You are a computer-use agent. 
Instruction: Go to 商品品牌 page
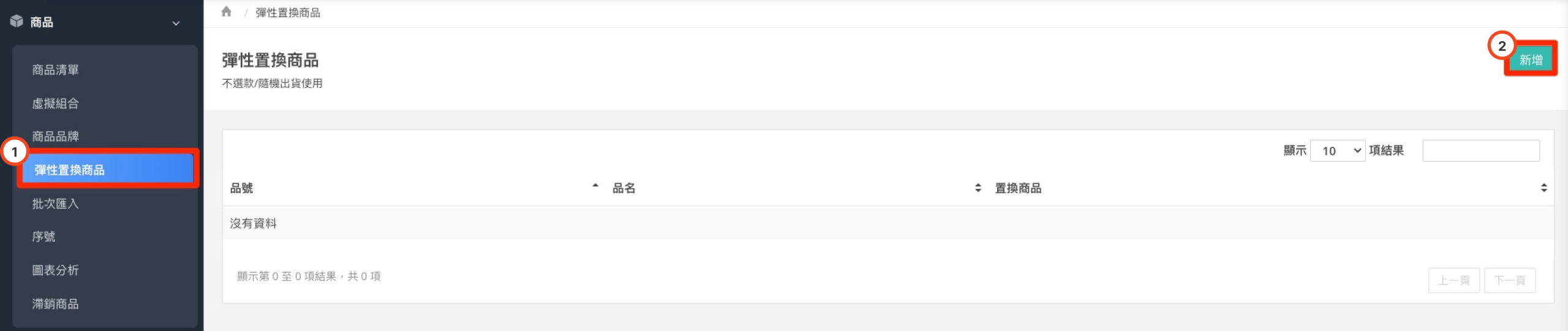[56, 136]
